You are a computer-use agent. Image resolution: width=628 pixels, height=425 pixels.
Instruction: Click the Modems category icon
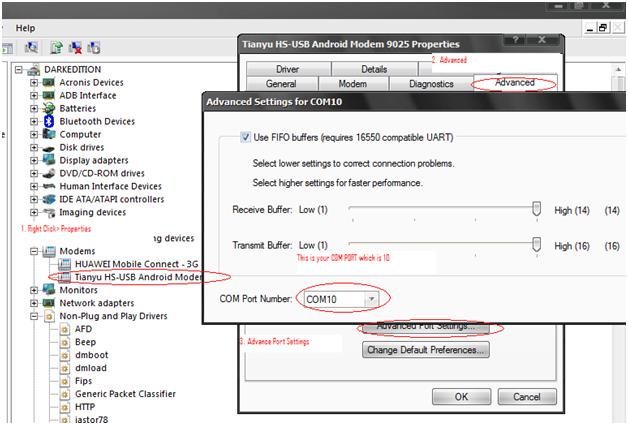pos(49,251)
